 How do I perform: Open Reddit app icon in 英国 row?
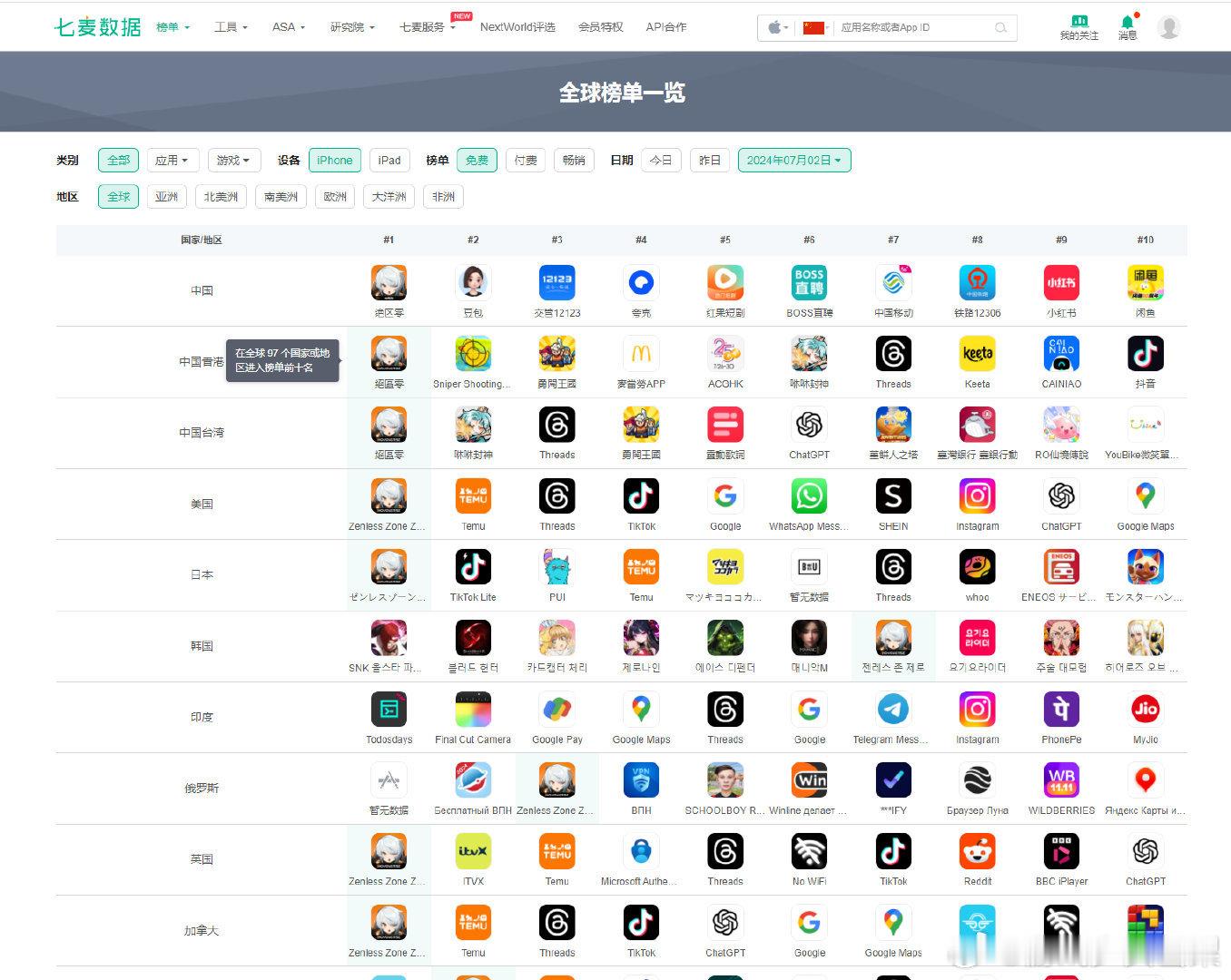coord(977,851)
